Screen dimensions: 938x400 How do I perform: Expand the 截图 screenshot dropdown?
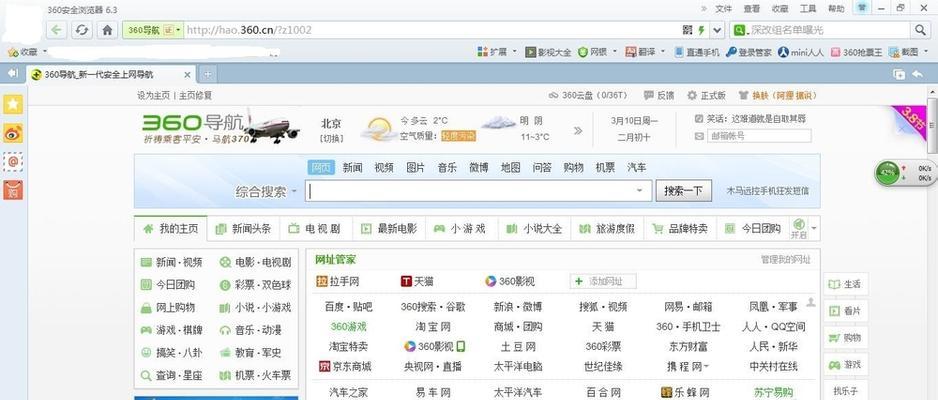tap(927, 52)
